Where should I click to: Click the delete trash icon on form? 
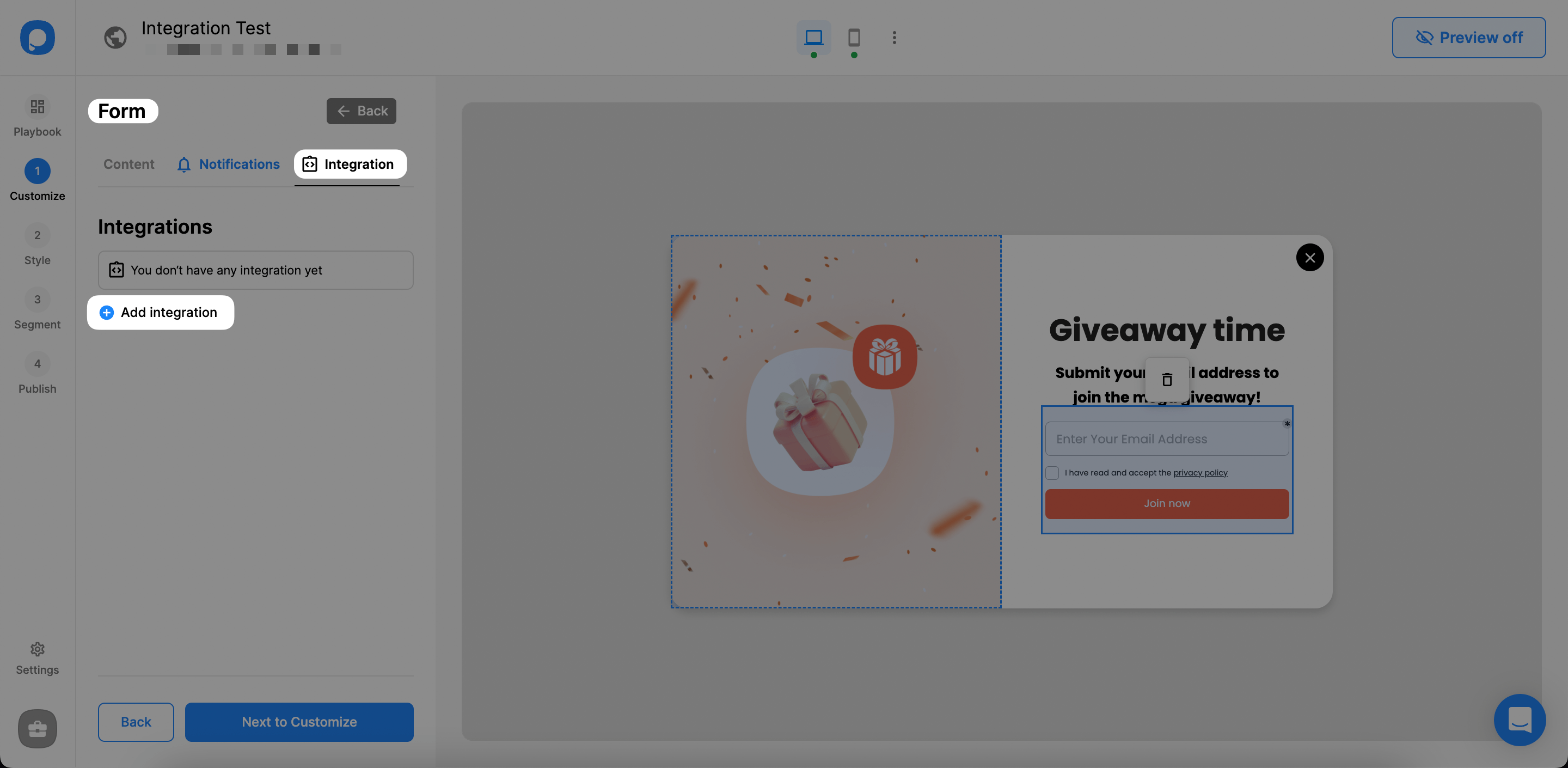pos(1167,380)
